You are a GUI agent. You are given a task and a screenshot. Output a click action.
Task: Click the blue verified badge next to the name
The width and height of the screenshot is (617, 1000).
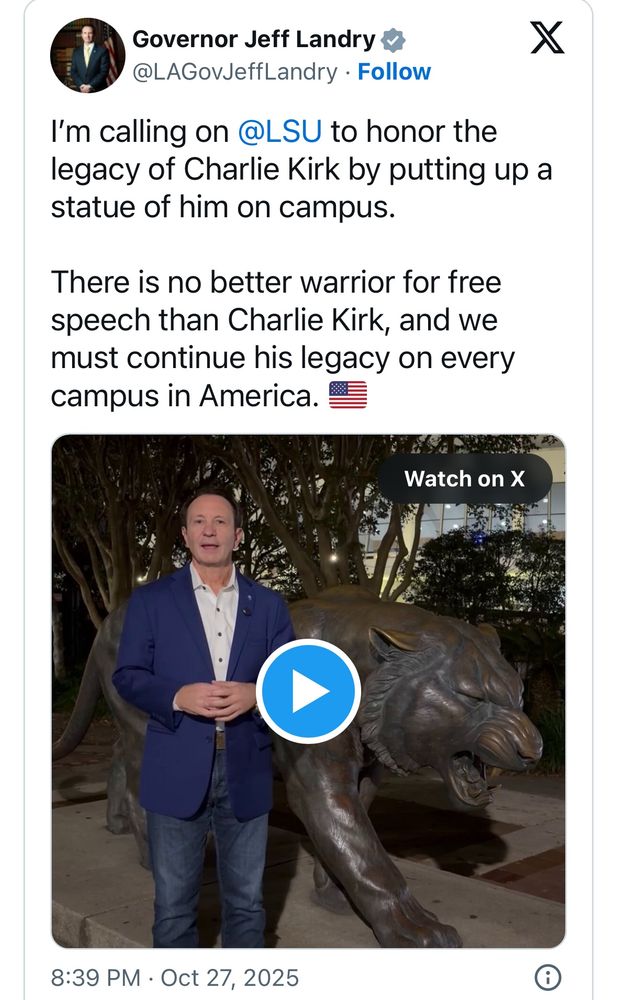coord(393,38)
